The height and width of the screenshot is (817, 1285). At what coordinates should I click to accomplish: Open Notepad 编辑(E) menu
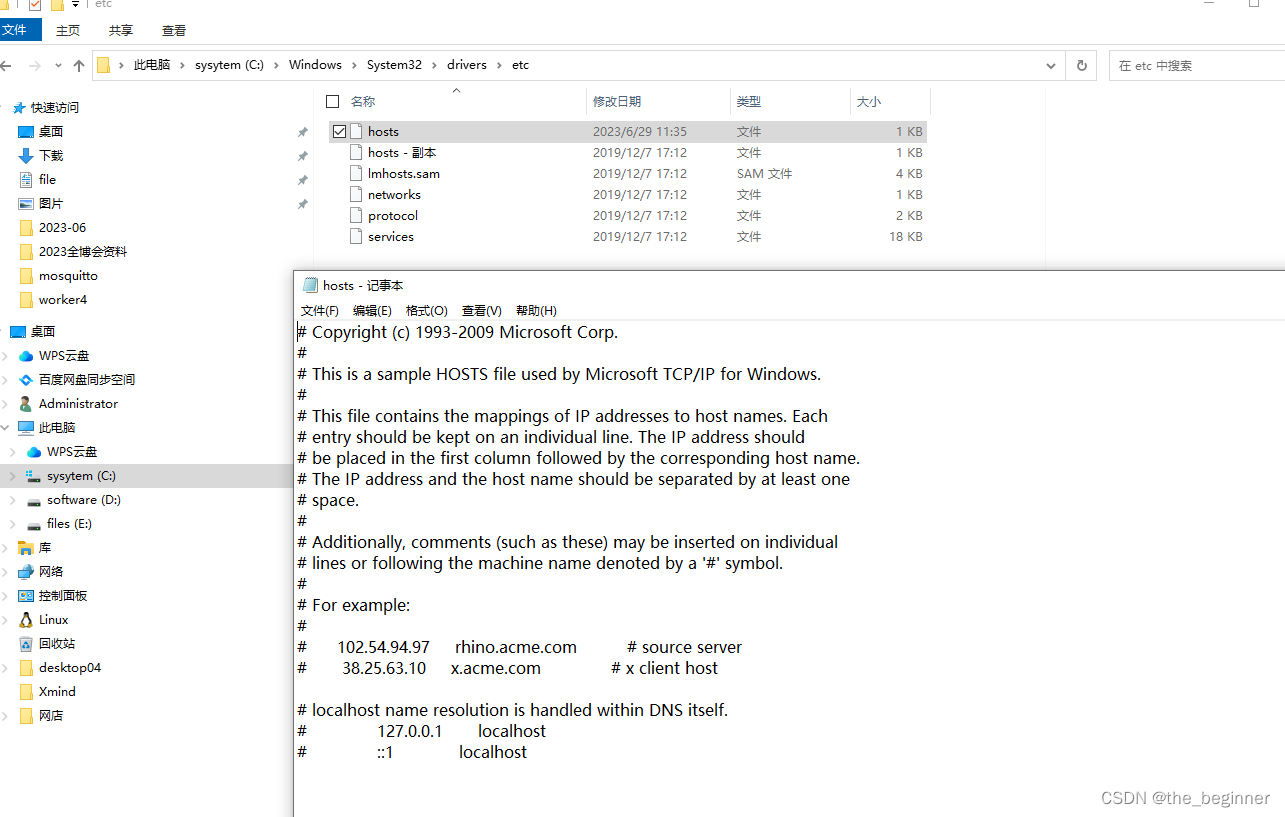pos(372,311)
